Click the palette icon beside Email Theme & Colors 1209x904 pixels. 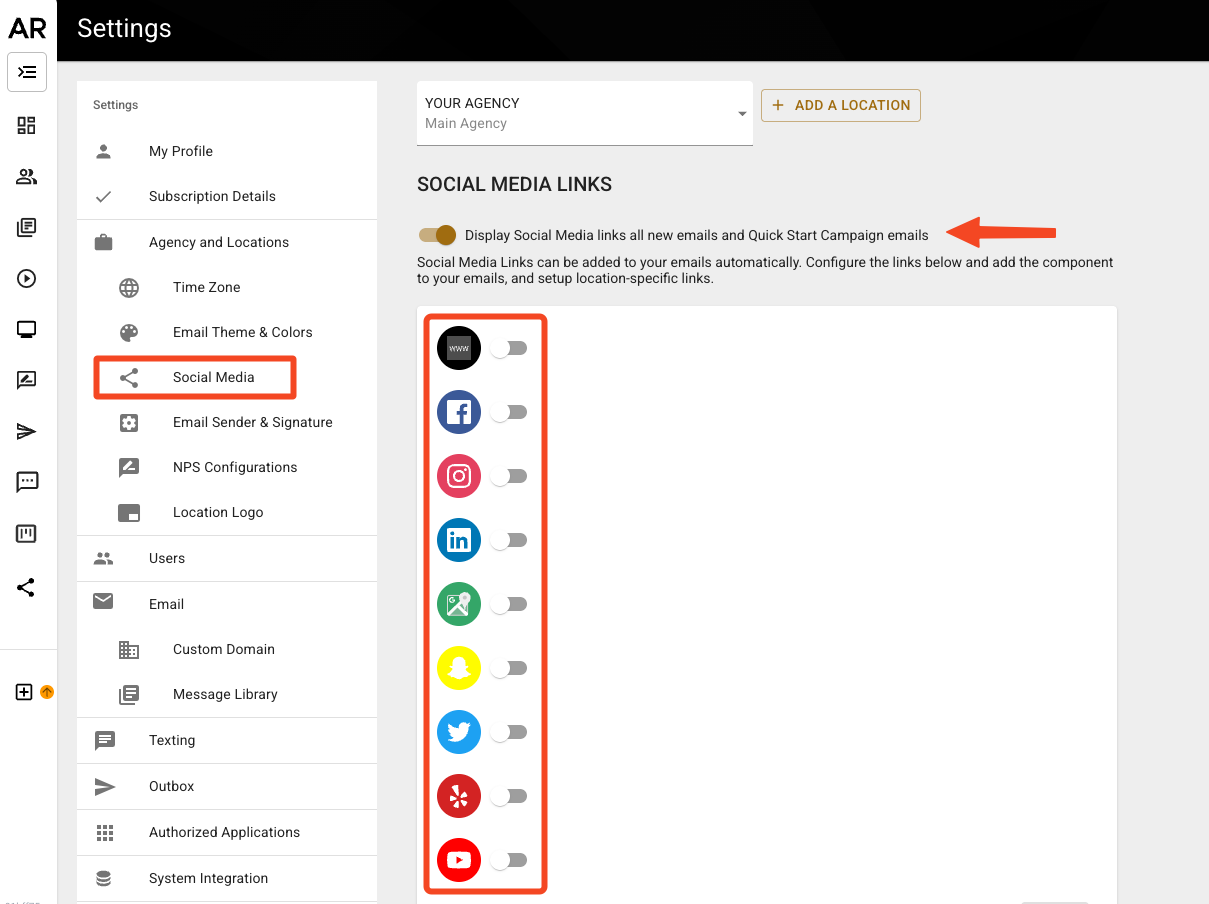tap(129, 333)
